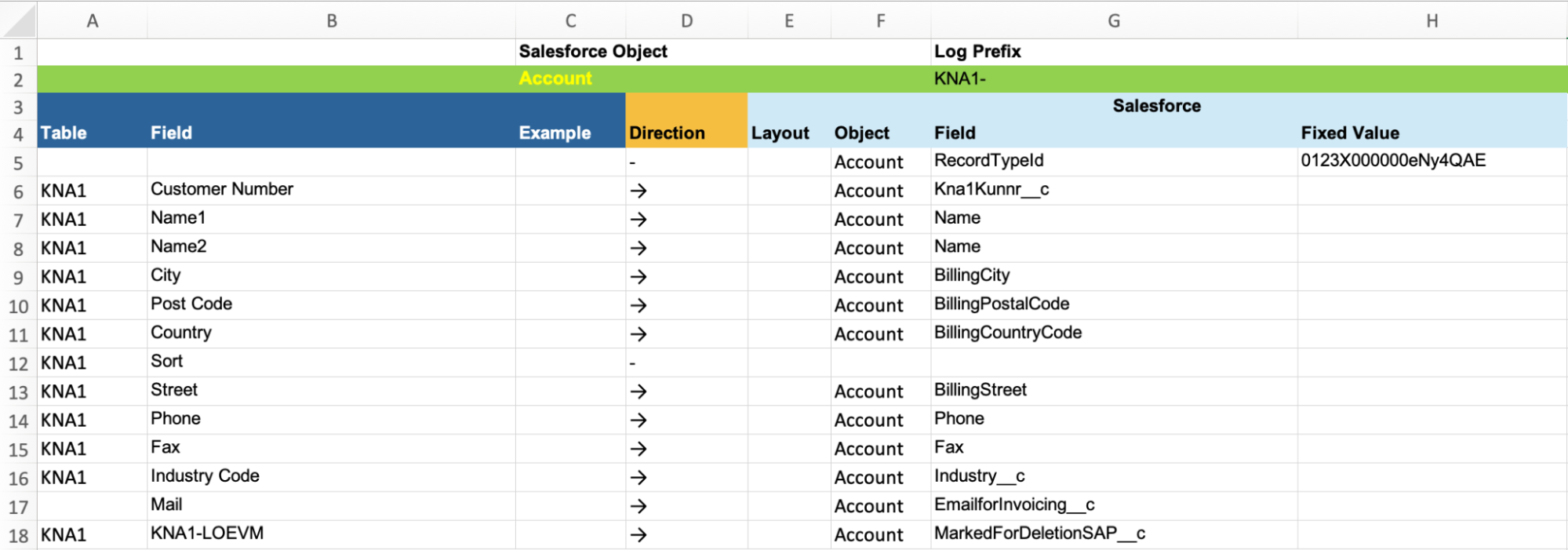This screenshot has width=1568, height=550.
Task: Select the 'Industry Code' cell
Action: point(331,477)
